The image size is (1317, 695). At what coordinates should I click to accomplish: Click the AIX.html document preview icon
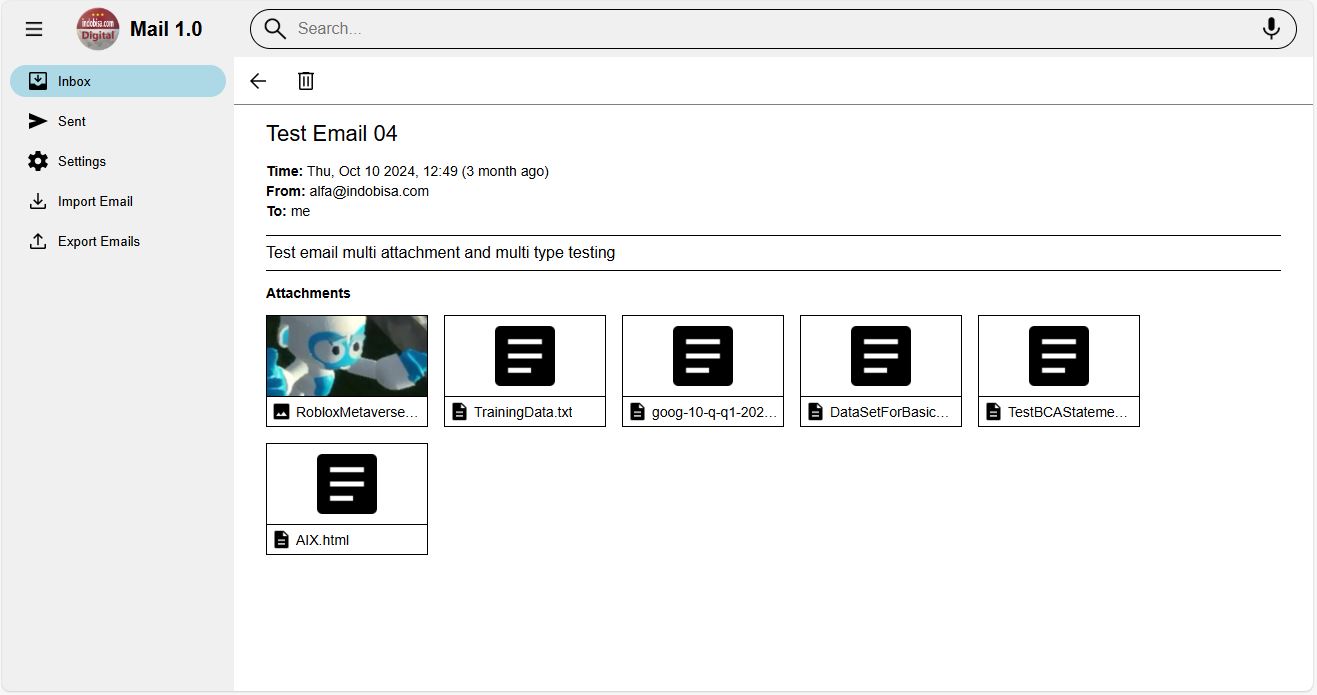pyautogui.click(x=347, y=484)
